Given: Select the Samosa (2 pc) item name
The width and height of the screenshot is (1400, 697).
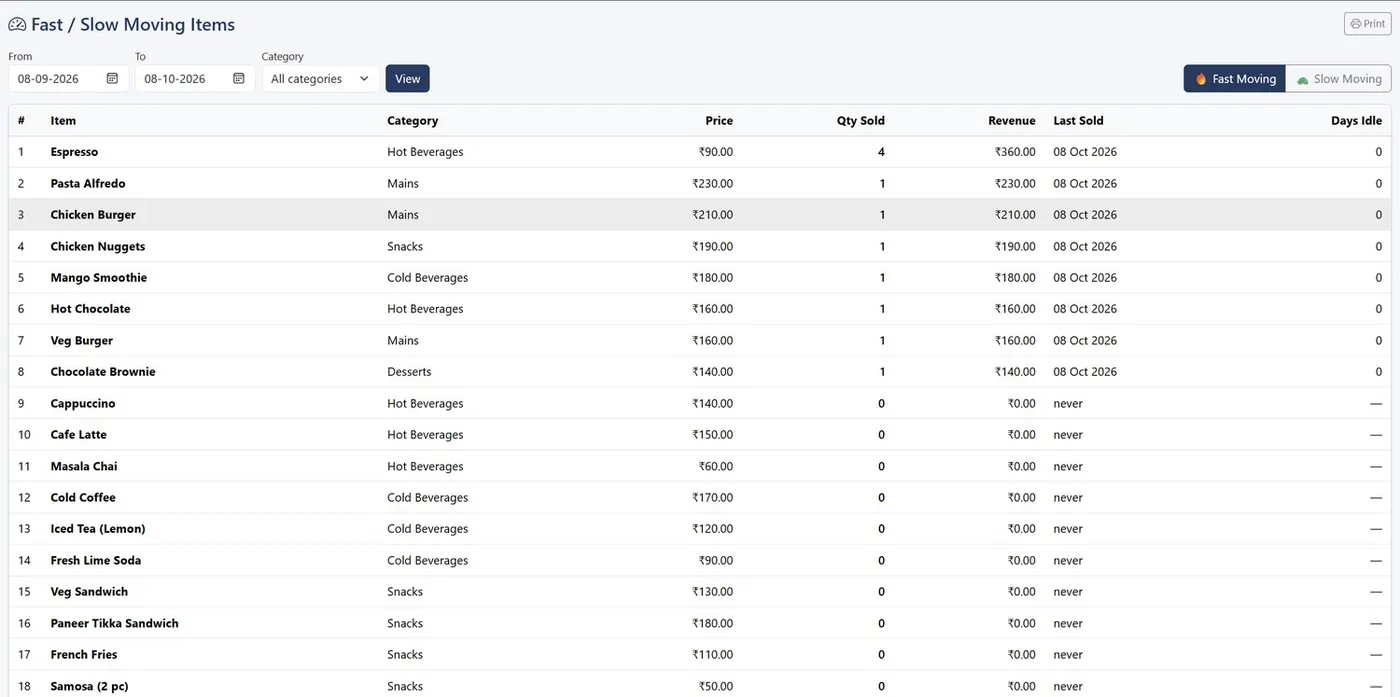Looking at the screenshot, I should click(x=90, y=686).
